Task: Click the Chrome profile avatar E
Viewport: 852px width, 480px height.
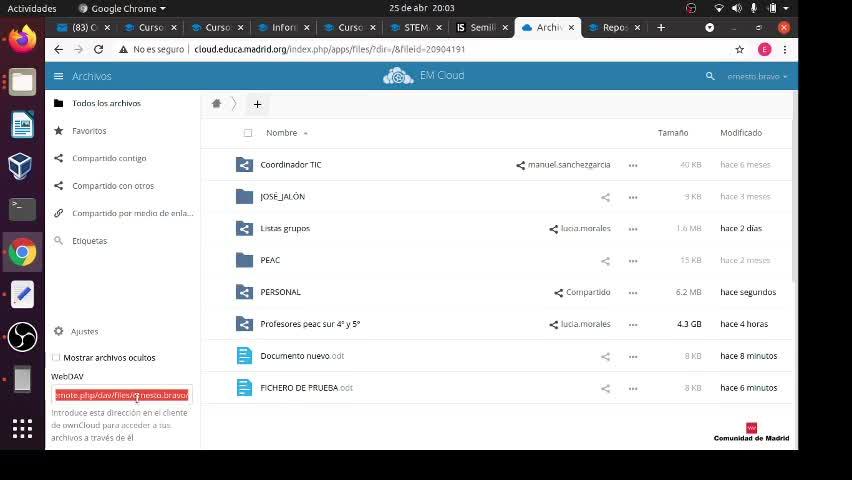Action: [765, 49]
